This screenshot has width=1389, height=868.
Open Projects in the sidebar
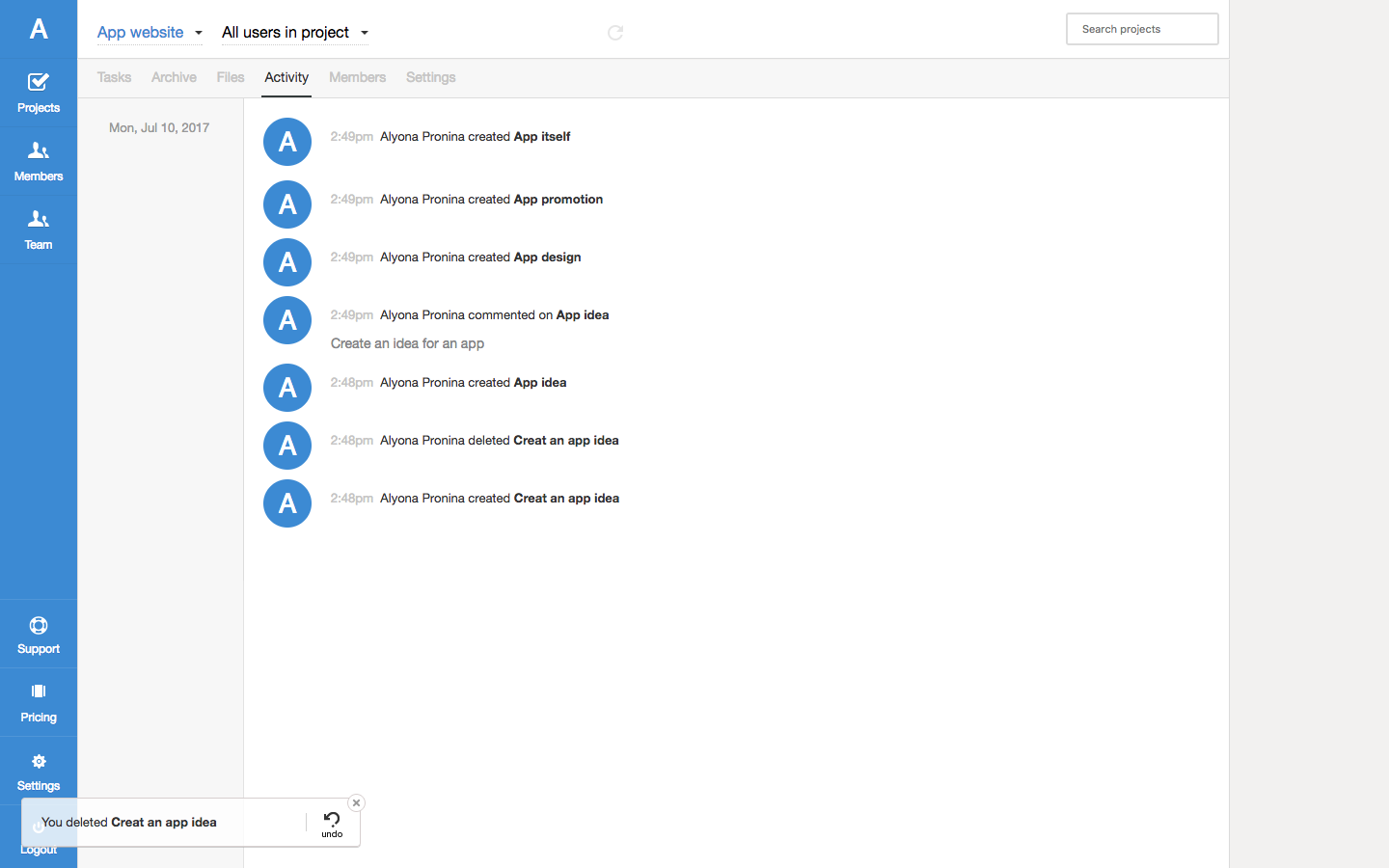coord(39,93)
